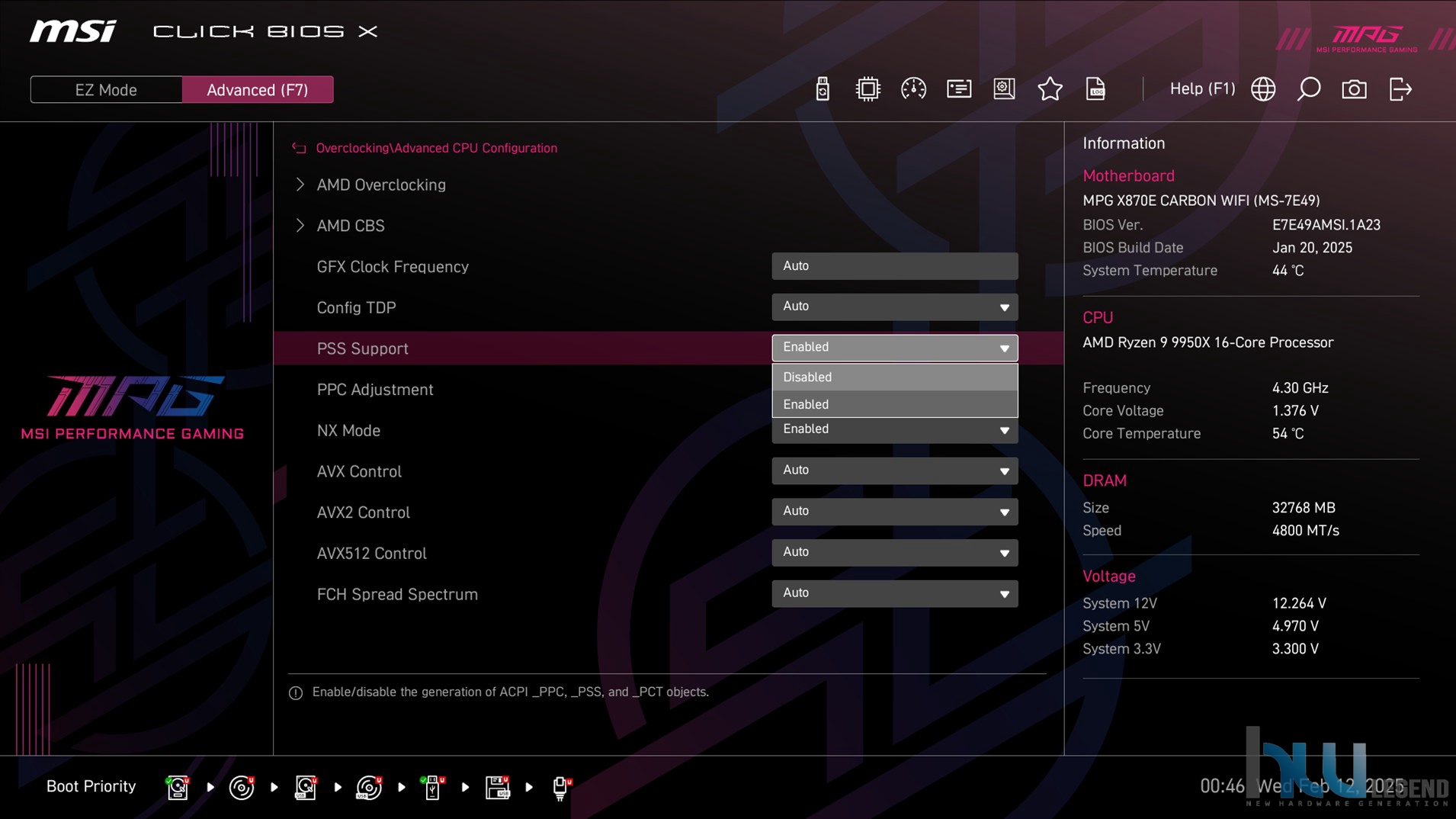The width and height of the screenshot is (1456, 819).
Task: Open the AVX512 Control dropdown
Action: click(x=894, y=553)
